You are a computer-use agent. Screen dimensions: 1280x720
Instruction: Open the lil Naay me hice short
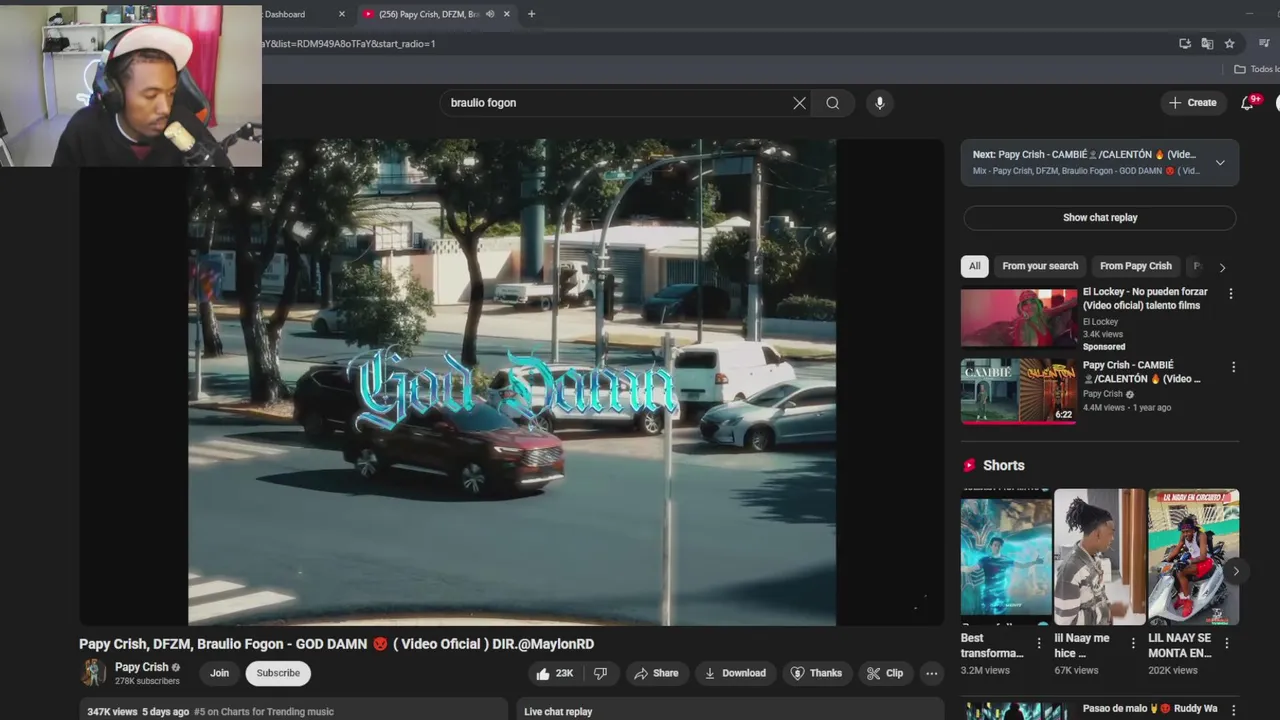pos(1100,557)
